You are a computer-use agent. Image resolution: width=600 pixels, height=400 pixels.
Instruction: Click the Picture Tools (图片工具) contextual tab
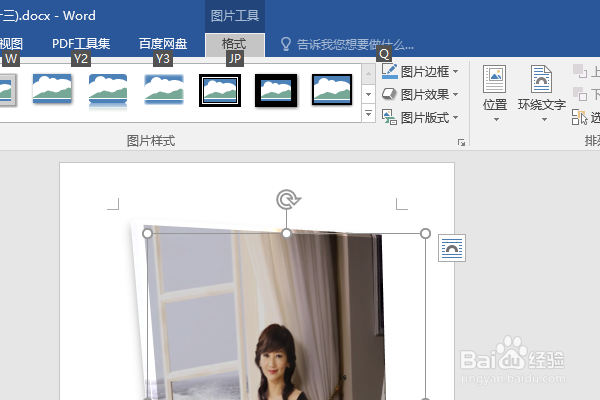[235, 16]
